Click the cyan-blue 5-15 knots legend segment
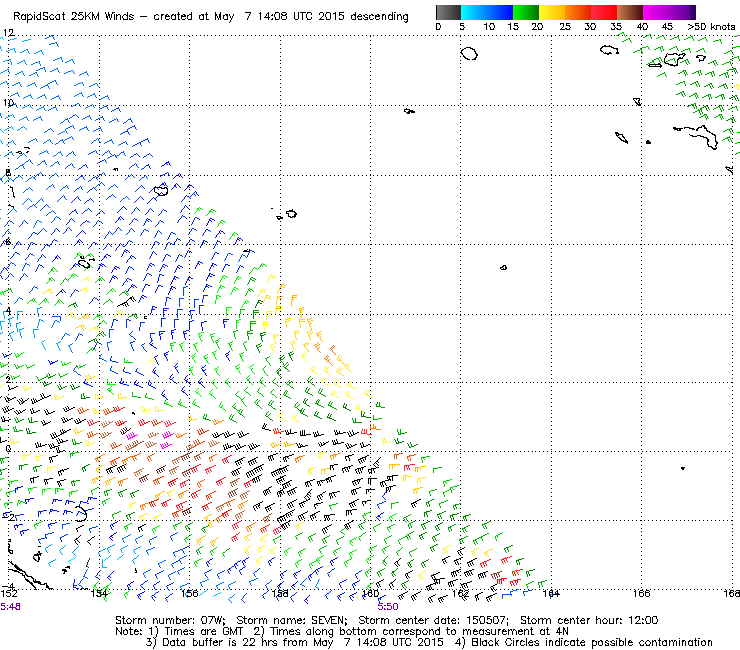 487,12
